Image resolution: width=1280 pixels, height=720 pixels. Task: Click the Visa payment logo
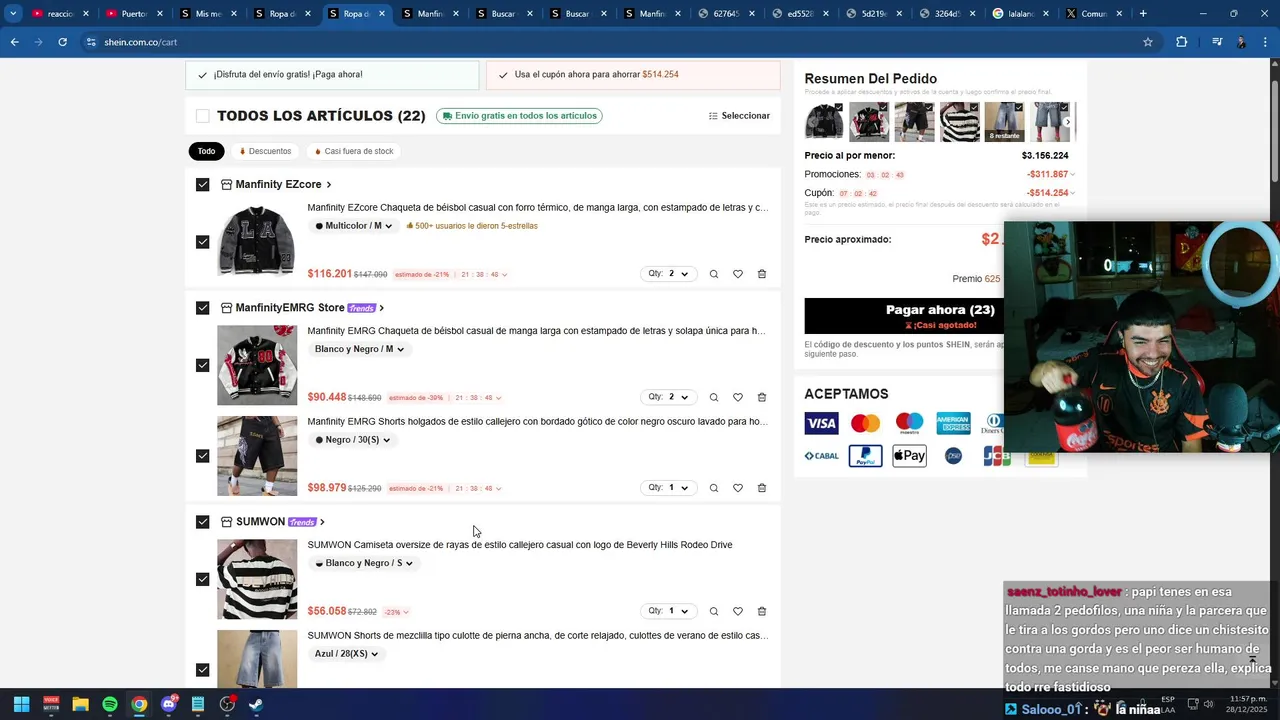(x=821, y=424)
